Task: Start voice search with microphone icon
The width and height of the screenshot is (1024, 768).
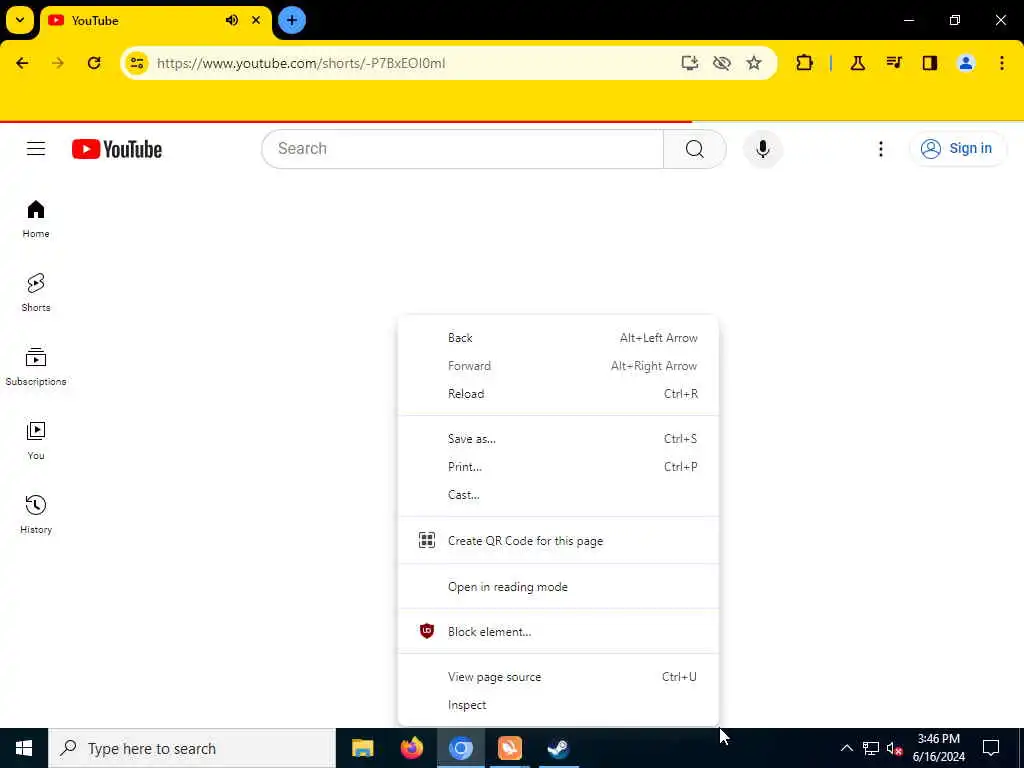Action: click(762, 149)
